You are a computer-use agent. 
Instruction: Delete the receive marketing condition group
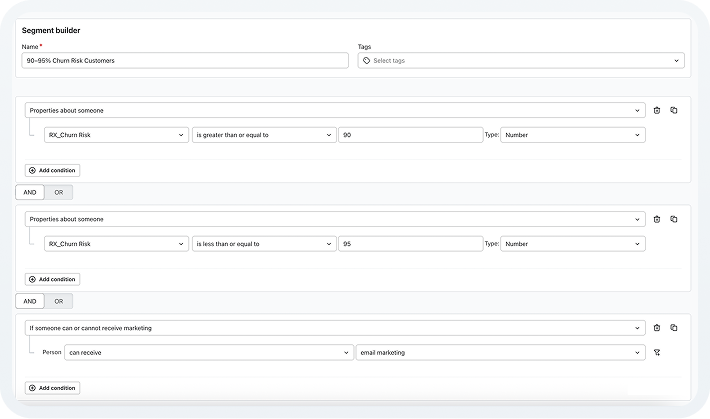pos(657,327)
